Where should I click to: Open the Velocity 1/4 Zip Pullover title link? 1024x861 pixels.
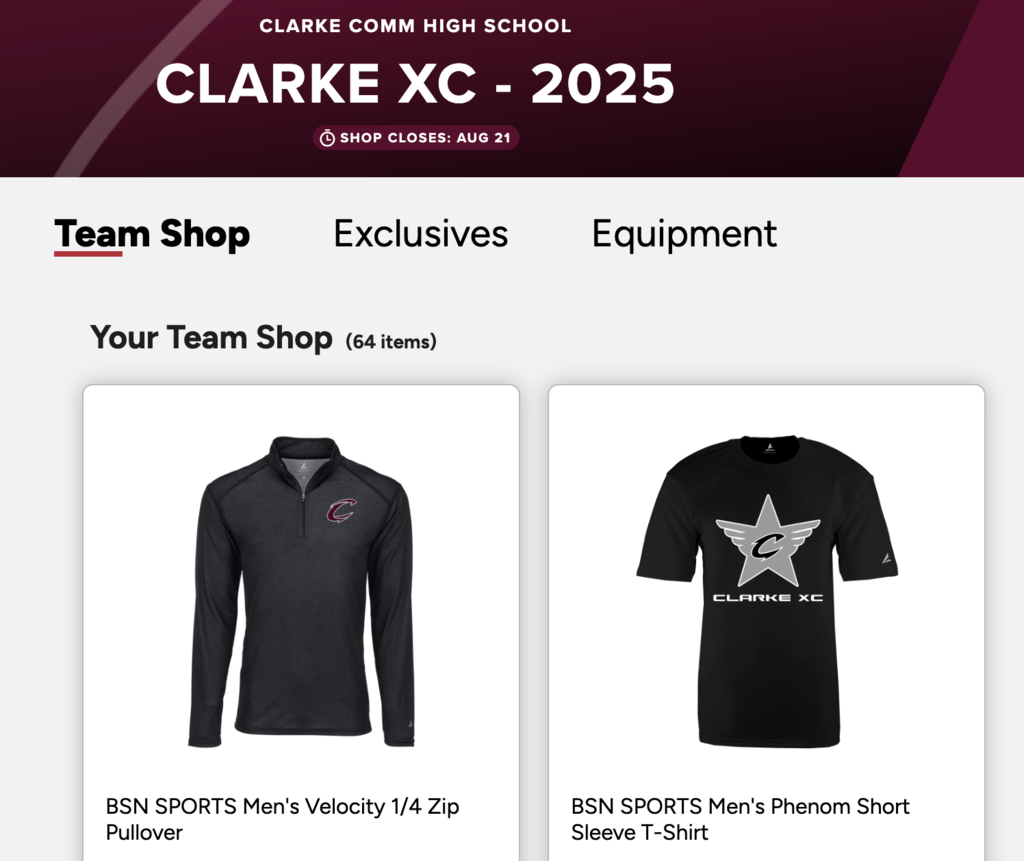coord(282,819)
